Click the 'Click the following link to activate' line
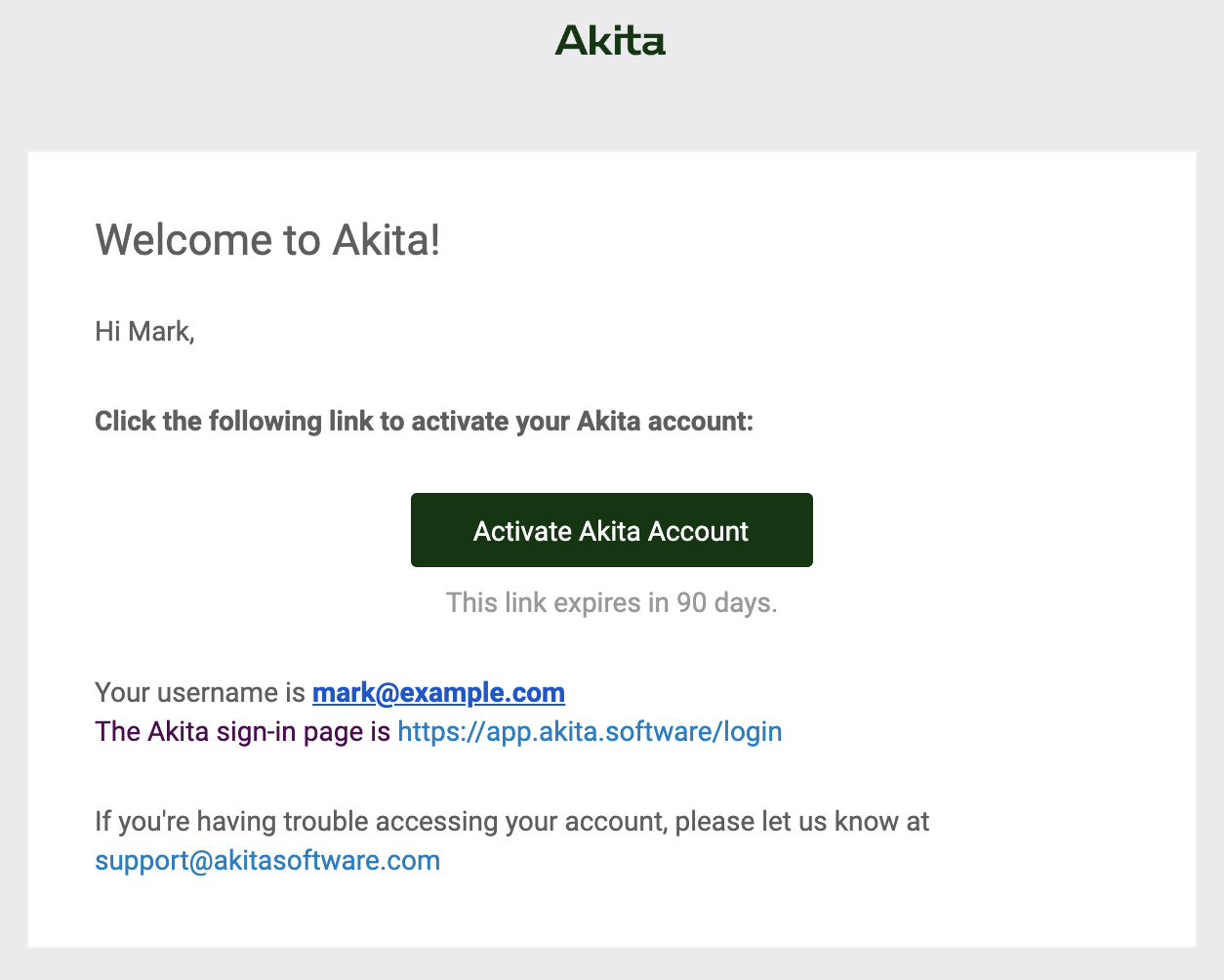1224x980 pixels. 425,422
